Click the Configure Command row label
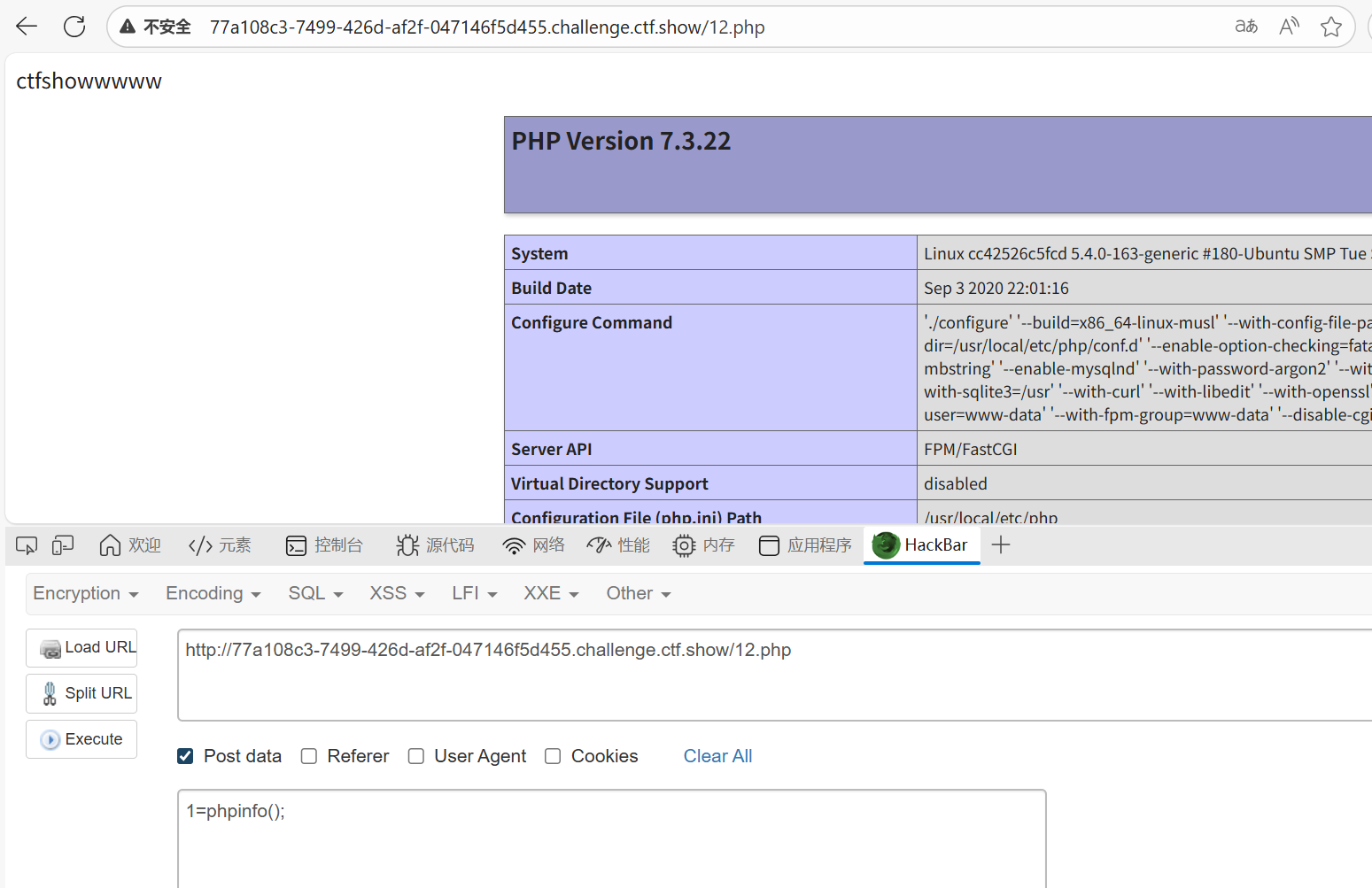 point(592,322)
